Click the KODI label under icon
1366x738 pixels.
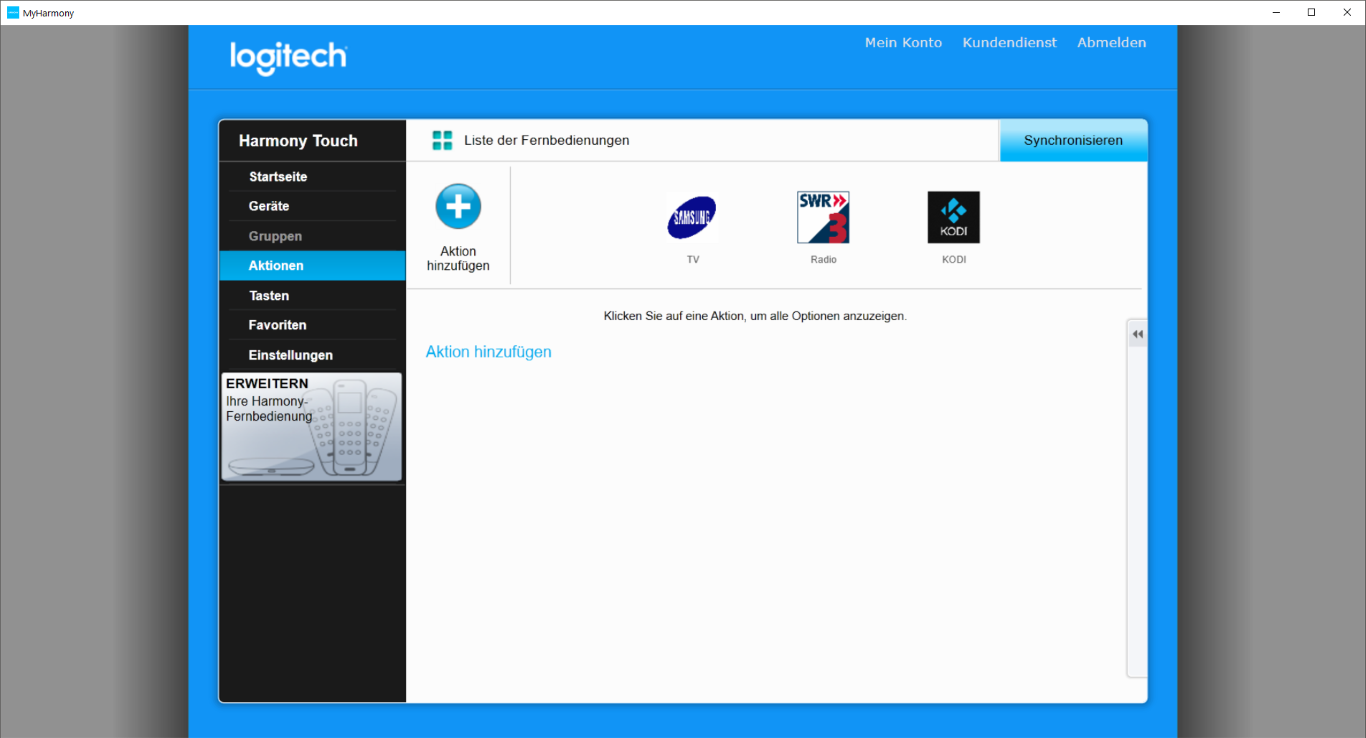[954, 260]
